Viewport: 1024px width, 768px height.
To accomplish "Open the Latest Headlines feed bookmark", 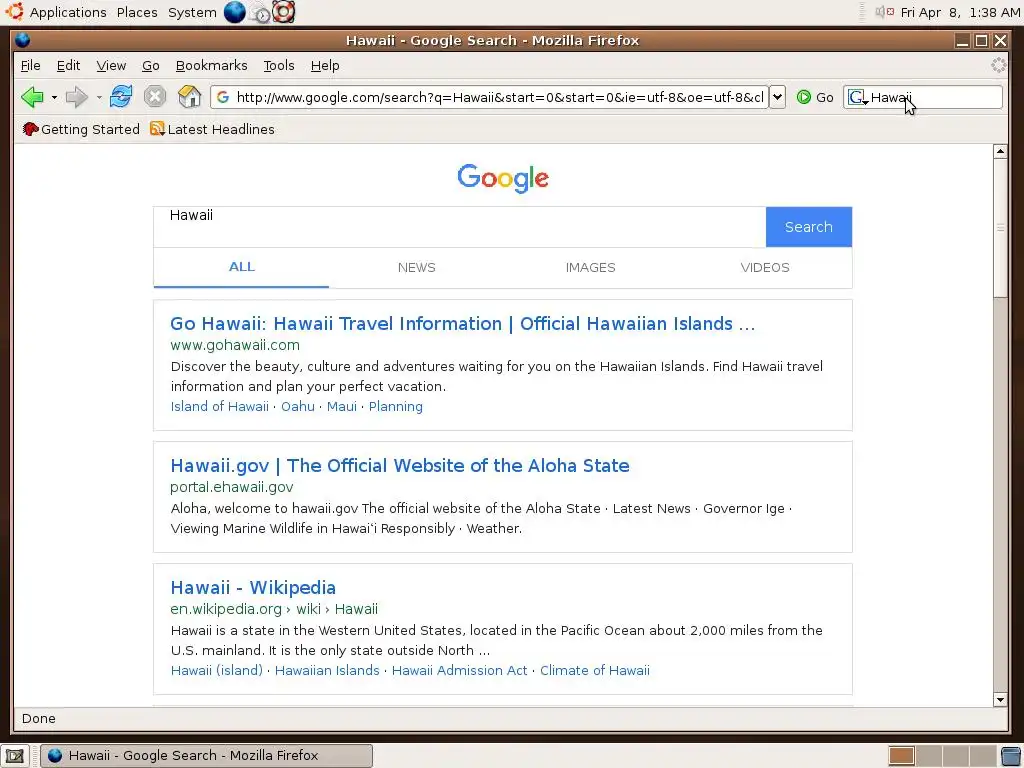I will click(x=212, y=129).
